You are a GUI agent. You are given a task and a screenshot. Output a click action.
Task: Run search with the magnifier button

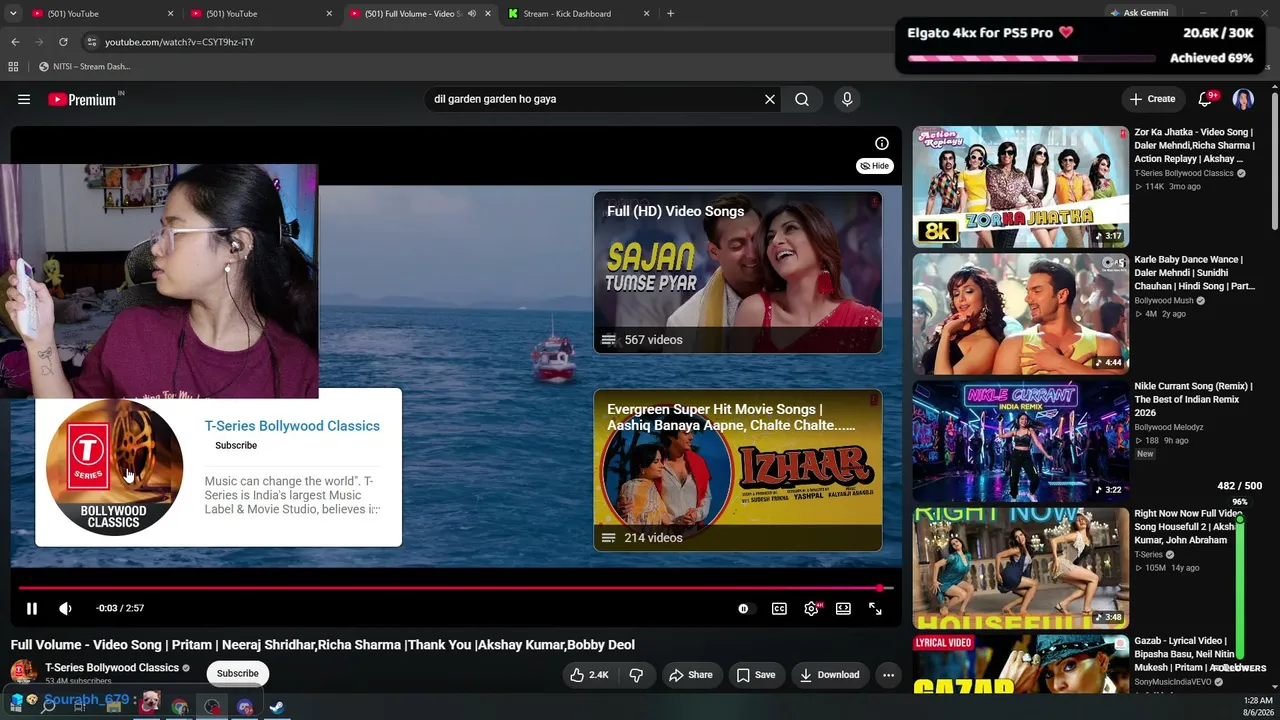(802, 99)
